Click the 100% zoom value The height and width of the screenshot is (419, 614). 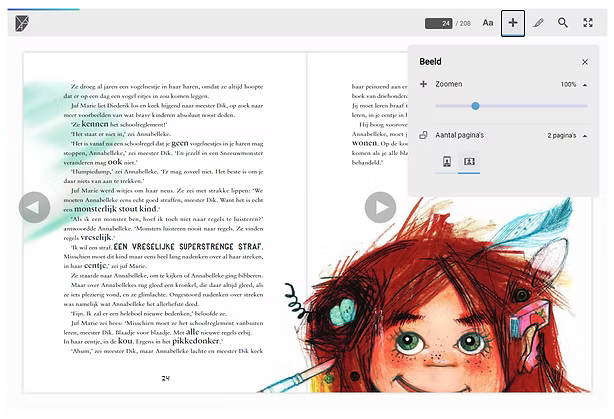568,85
